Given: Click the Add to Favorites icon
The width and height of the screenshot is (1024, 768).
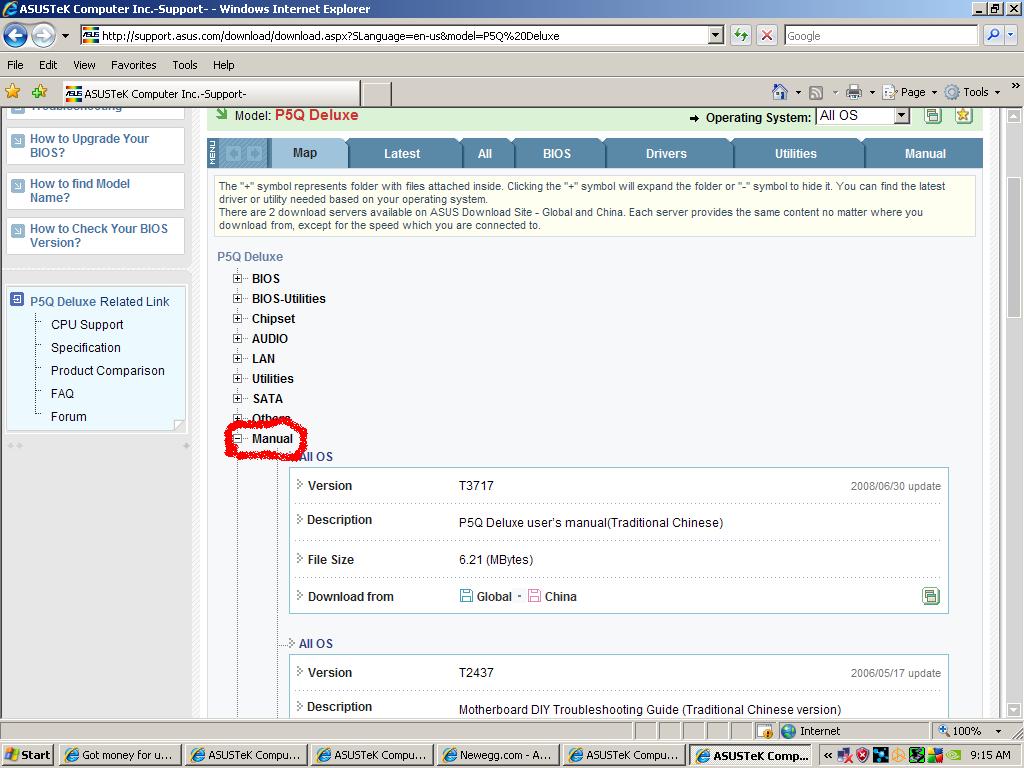Looking at the screenshot, I should (x=40, y=91).
